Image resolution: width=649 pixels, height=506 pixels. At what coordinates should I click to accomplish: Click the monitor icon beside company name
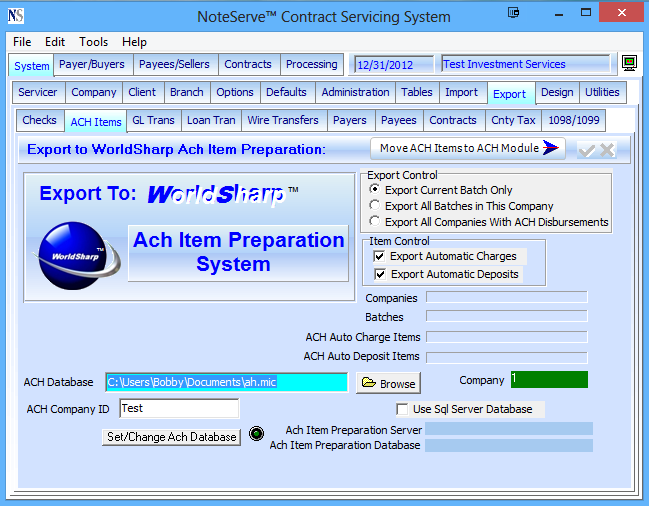click(629, 64)
